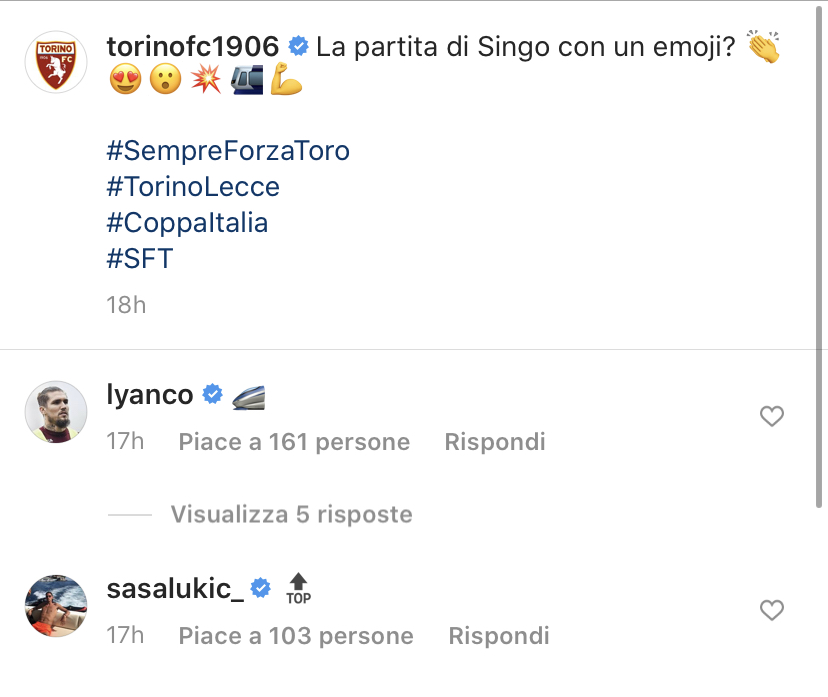The image size is (828, 697).
Task: Like lyanco's comment with the heart
Action: pos(771,416)
